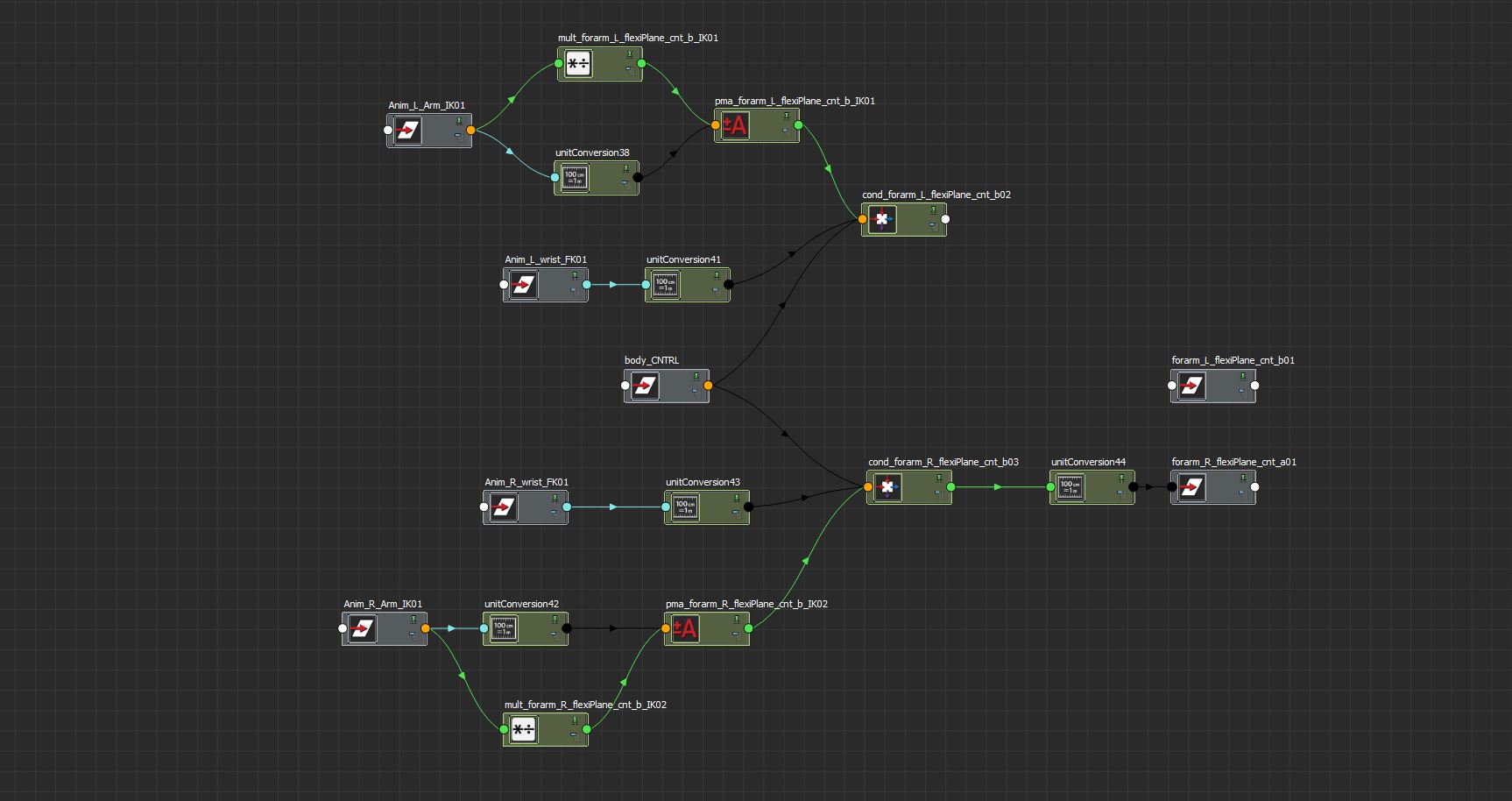The width and height of the screenshot is (1512, 801).
Task: Click the unitConversion43 node name label
Action: click(x=703, y=482)
